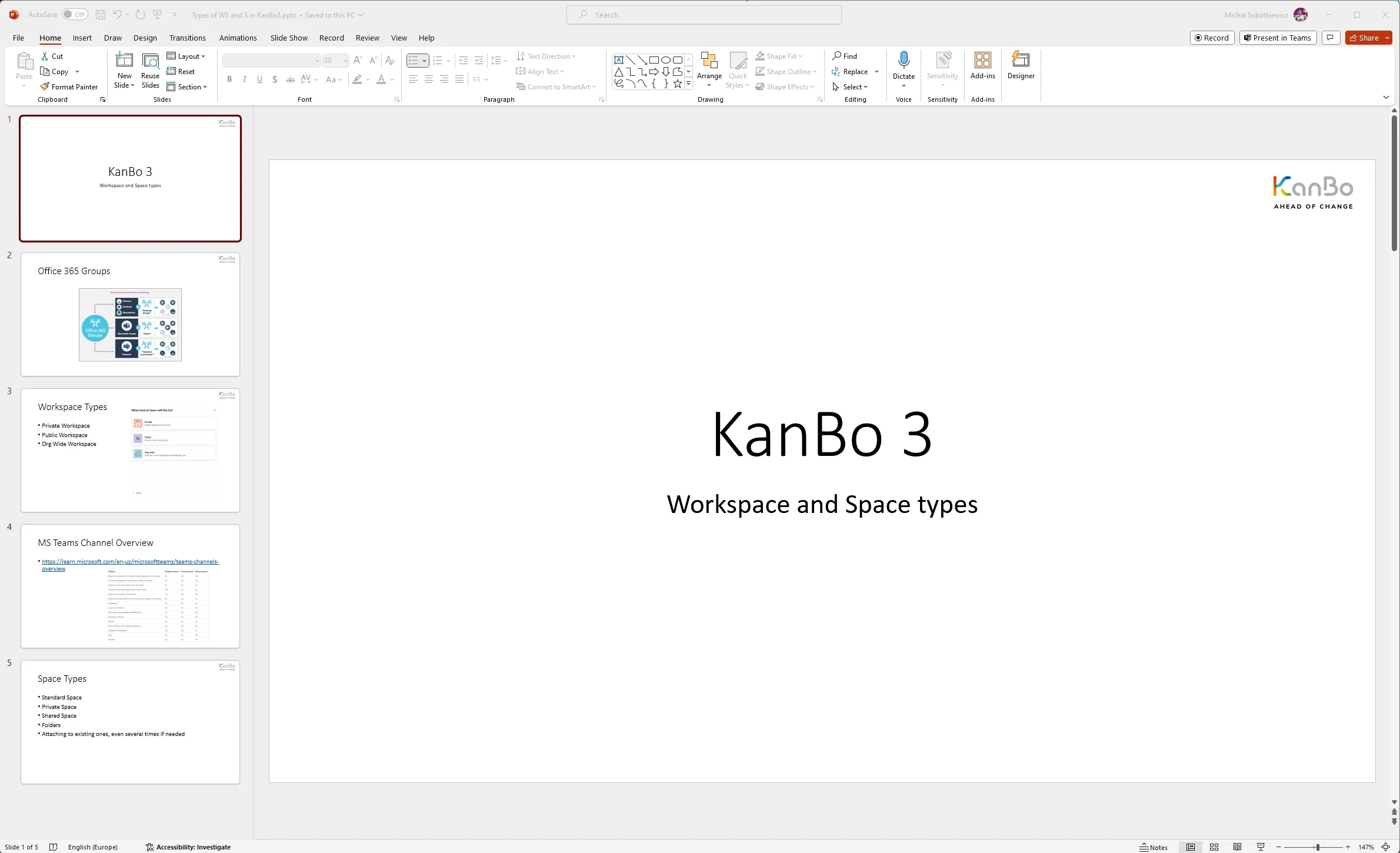Click the Present in Teams button
The height and width of the screenshot is (853, 1400).
tap(1277, 37)
